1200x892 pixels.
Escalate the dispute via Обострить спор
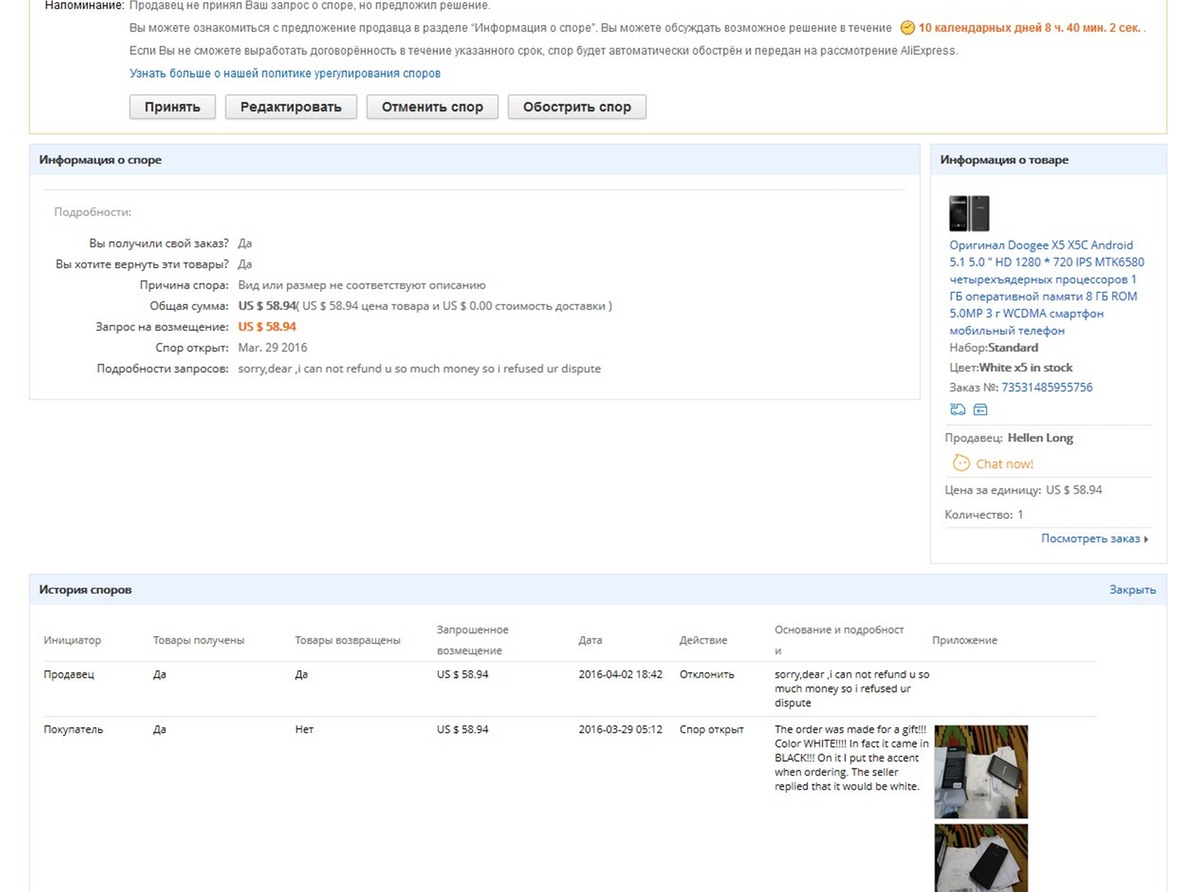click(x=576, y=107)
